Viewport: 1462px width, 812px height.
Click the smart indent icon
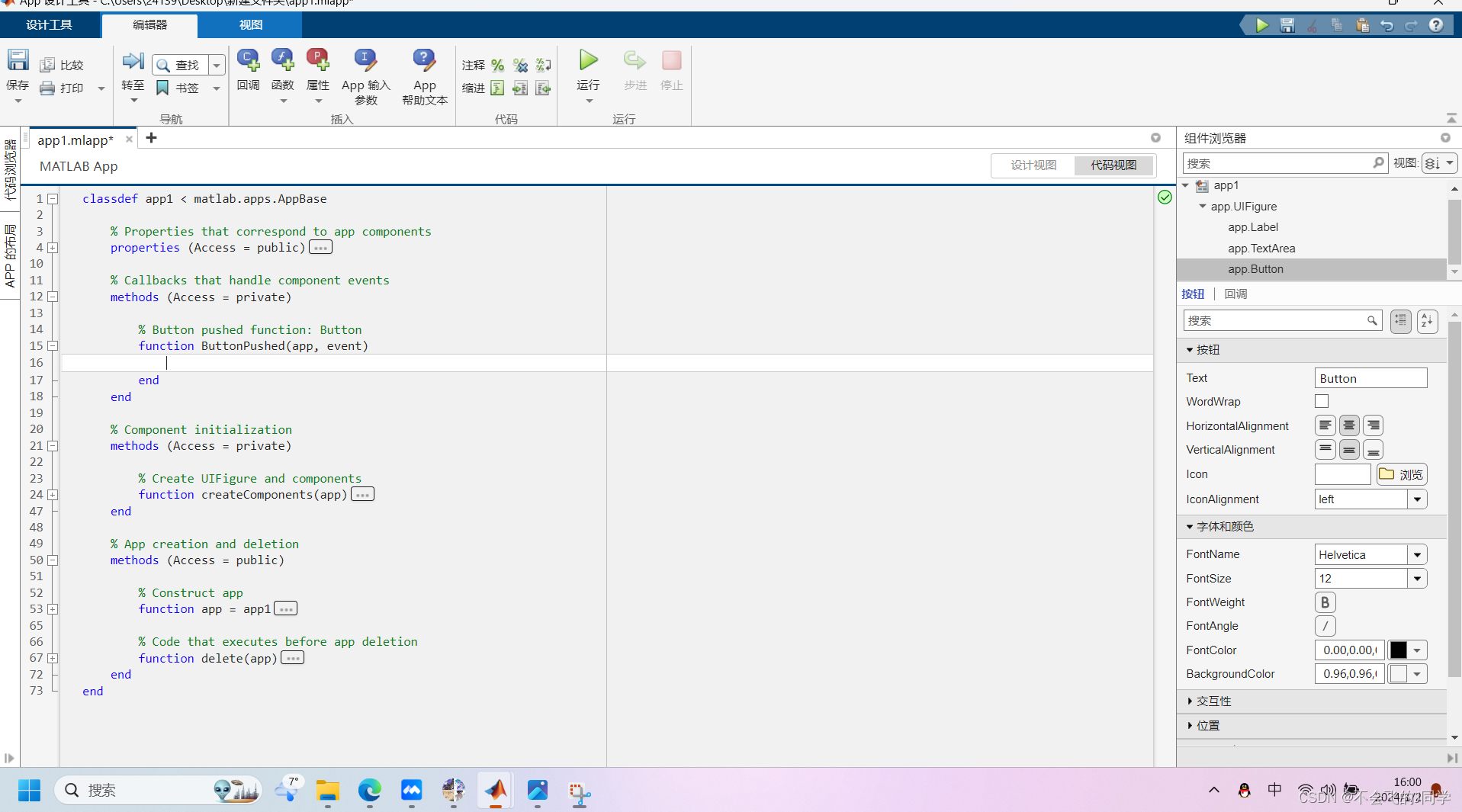coord(497,88)
